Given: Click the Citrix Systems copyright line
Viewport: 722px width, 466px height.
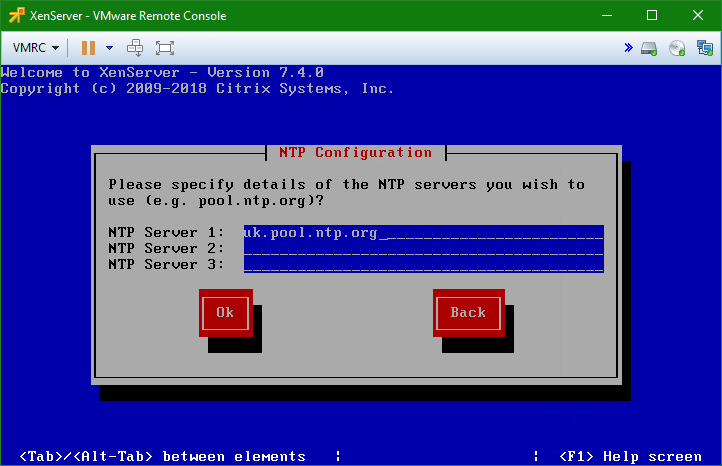Looking at the screenshot, I should pos(197,88).
